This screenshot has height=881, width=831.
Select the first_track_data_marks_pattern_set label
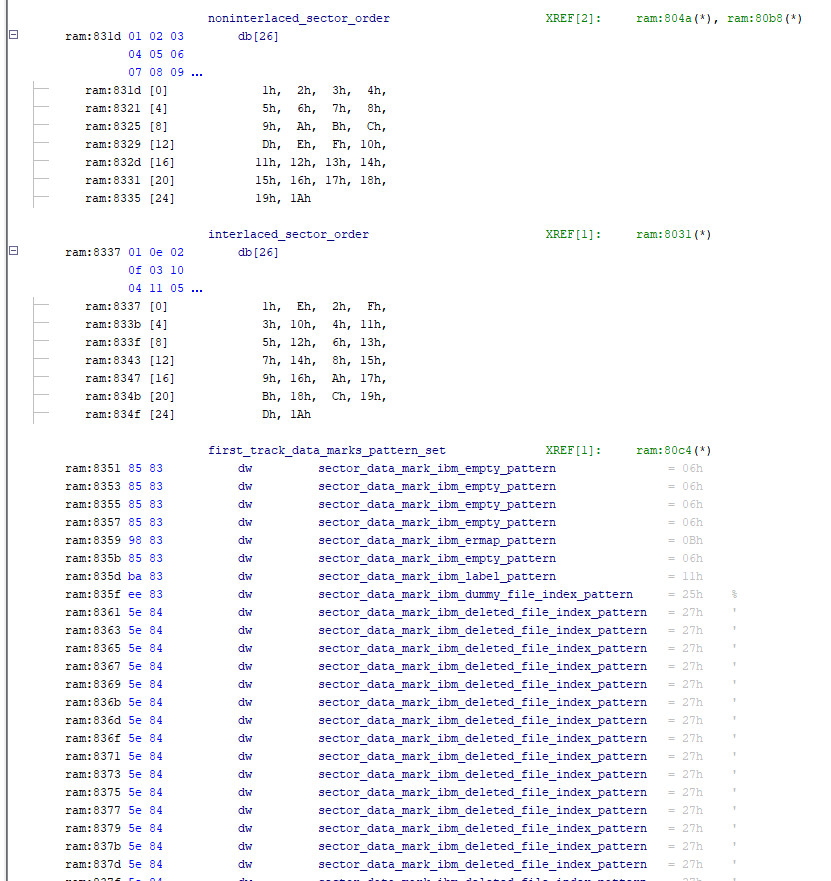point(326,451)
